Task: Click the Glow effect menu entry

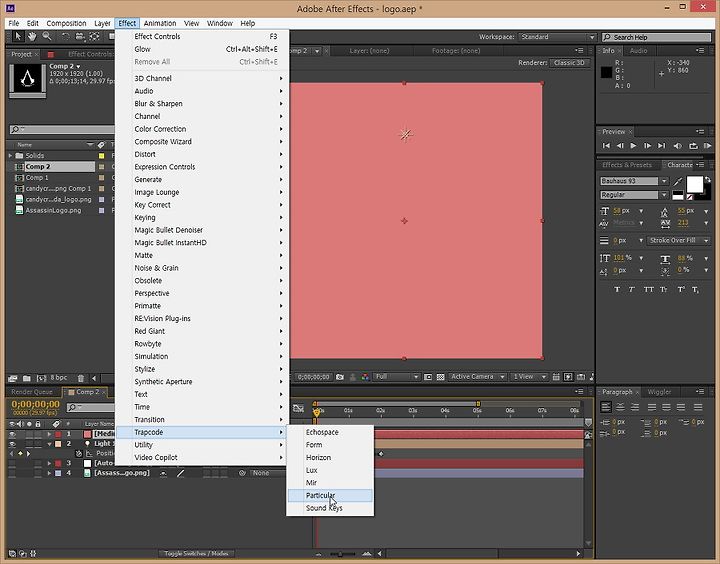Action: coord(202,49)
